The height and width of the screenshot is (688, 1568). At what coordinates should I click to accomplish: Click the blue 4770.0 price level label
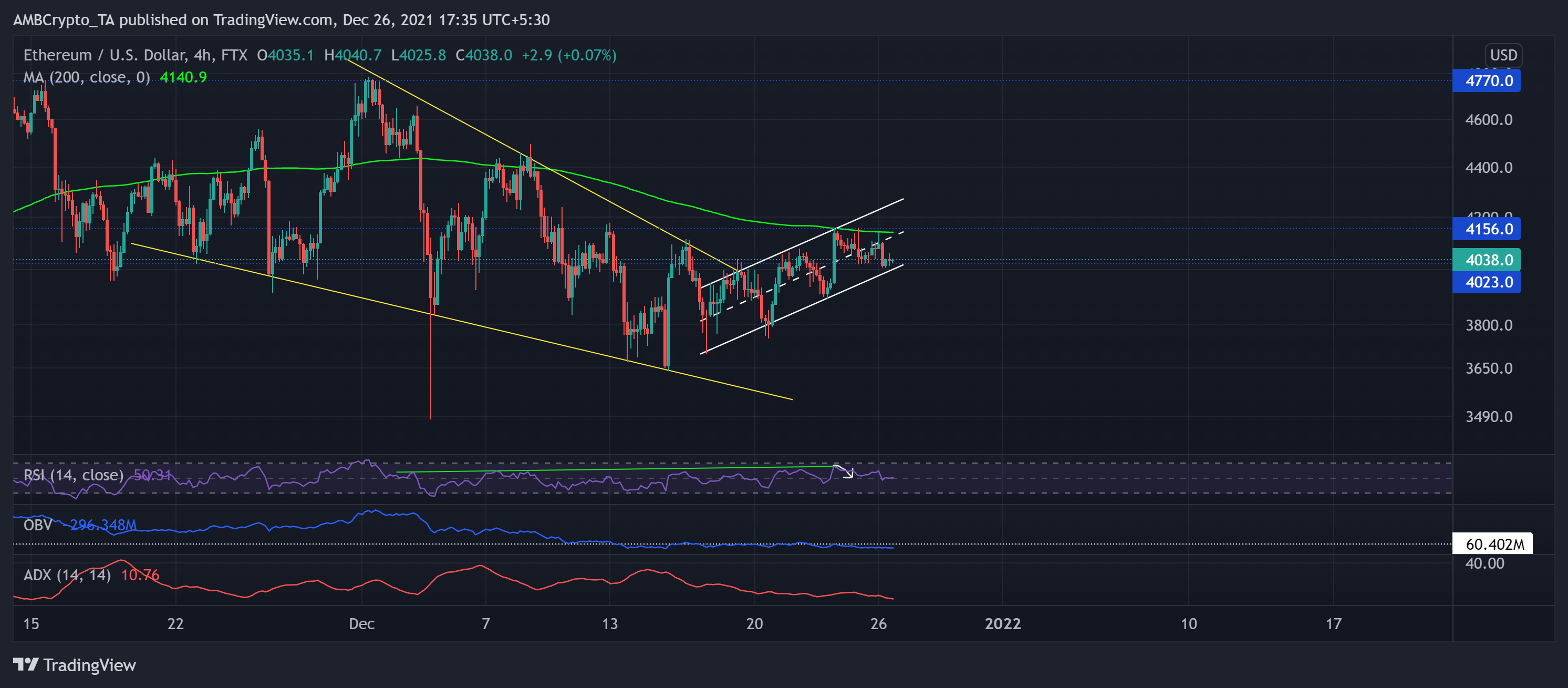[1486, 81]
